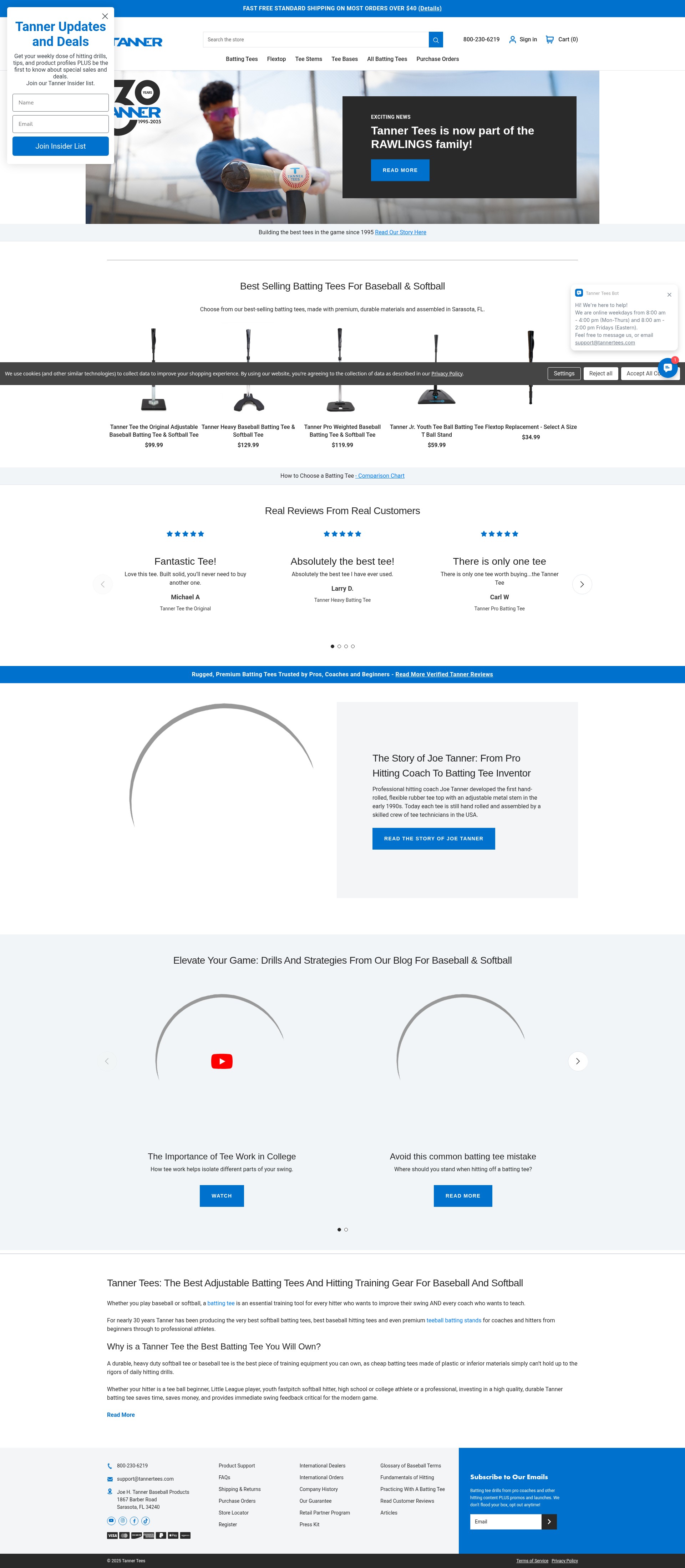Screen dimensions: 685x1568
Task: Open Tee Bases menu item
Action: click(x=345, y=59)
